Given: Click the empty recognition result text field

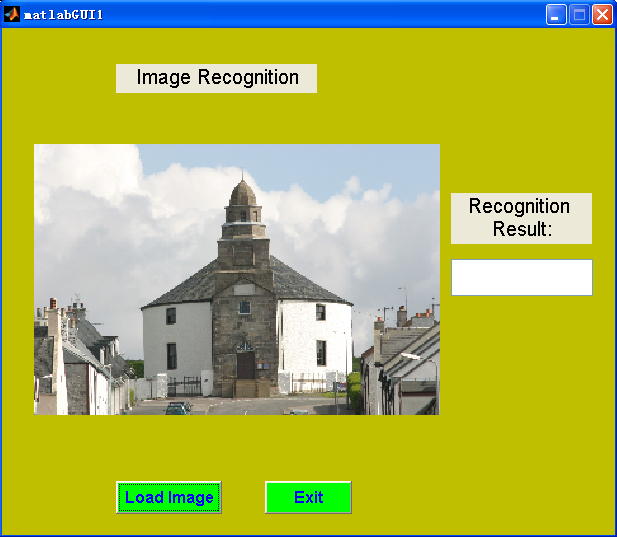Looking at the screenshot, I should coord(522,277).
